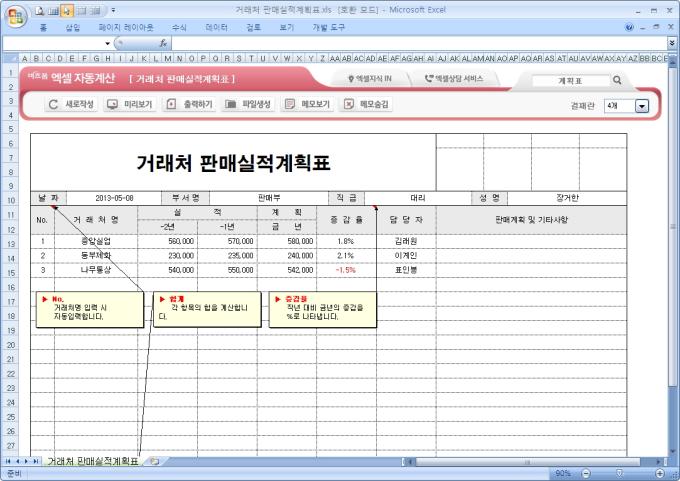
Task: Click the horizontal scrollbar thumb
Action: (528, 462)
